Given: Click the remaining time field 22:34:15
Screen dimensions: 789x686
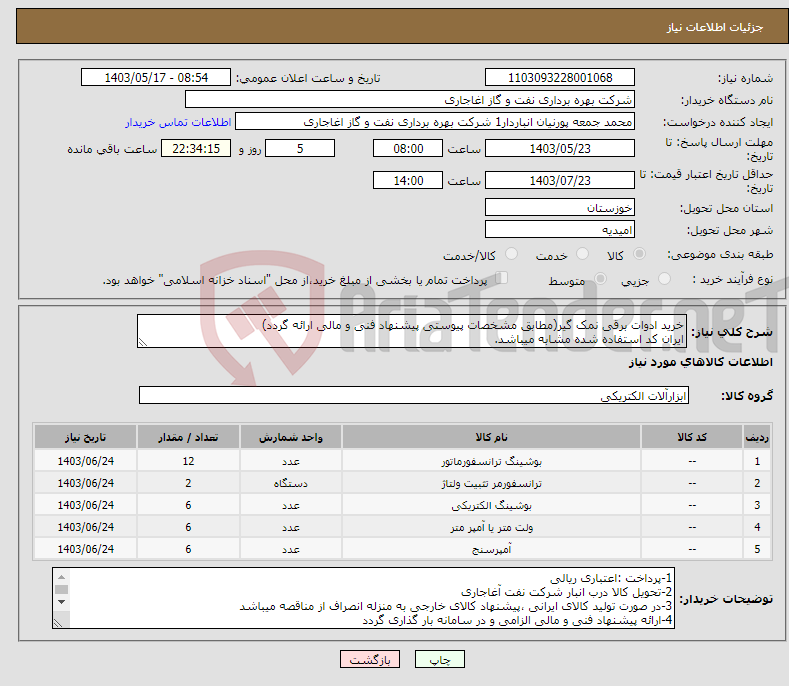Looking at the screenshot, I should (196, 148).
